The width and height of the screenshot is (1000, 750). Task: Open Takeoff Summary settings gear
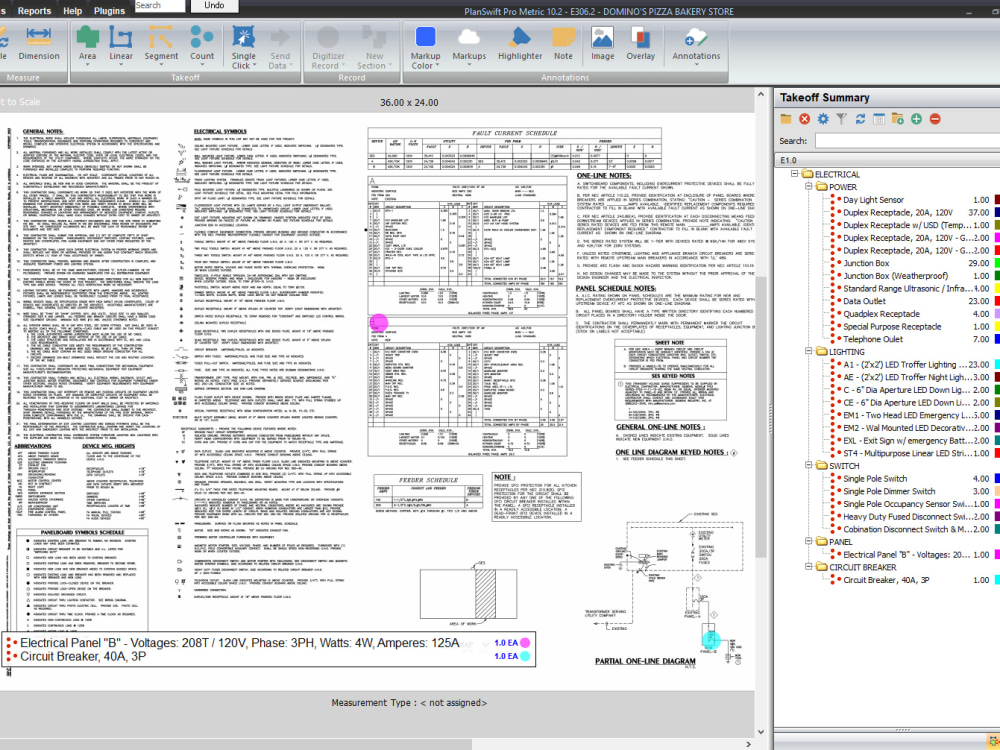[823, 119]
